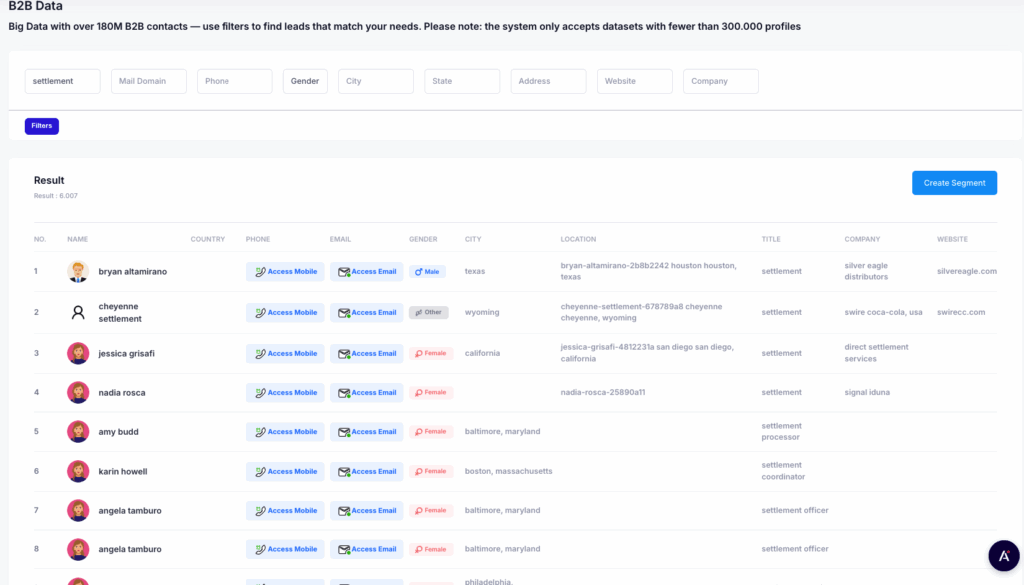This screenshot has height=585, width=1024.
Task: Open the round chat widget icon
Action: pyautogui.click(x=1003, y=555)
